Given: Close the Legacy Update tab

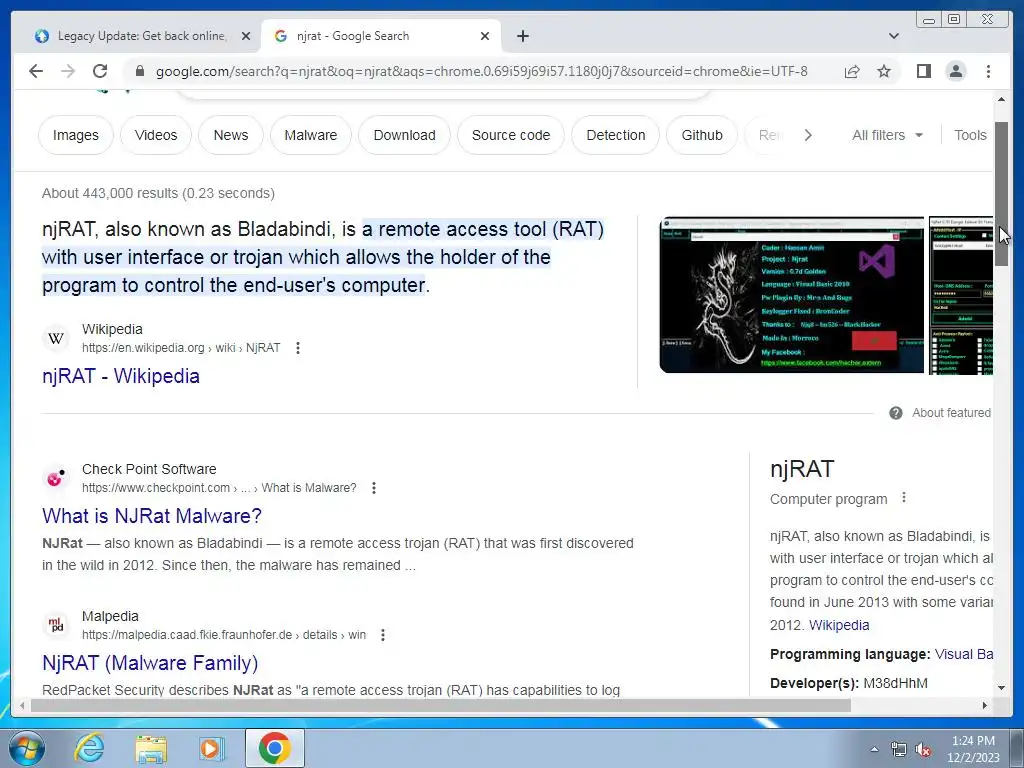Looking at the screenshot, I should 246,36.
